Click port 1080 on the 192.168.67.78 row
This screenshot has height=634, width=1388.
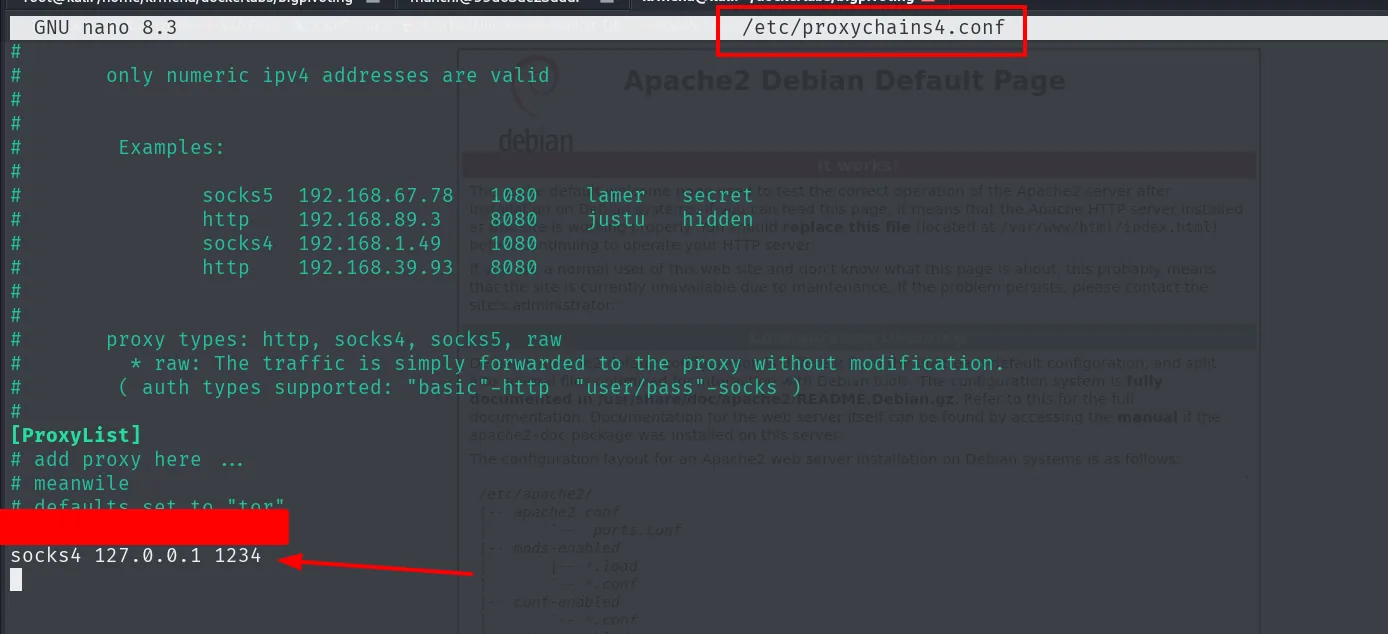(x=514, y=195)
